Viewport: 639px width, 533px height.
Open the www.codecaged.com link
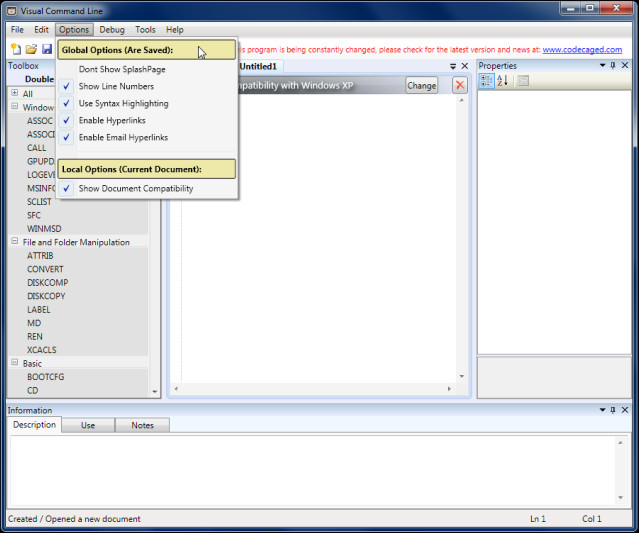[x=582, y=50]
